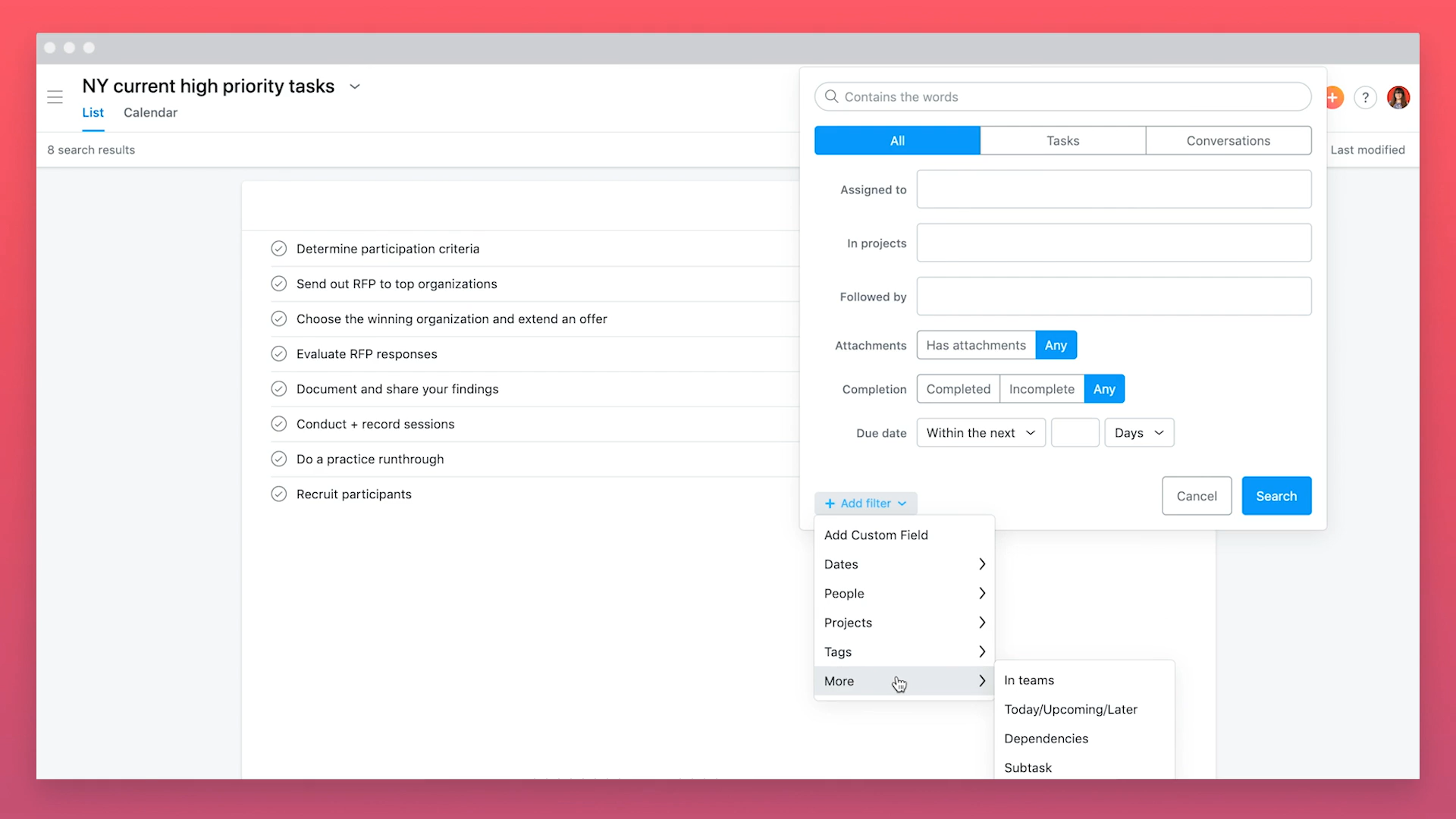Click the magnifying glass search icon
This screenshot has width=1456, height=819.
tap(831, 96)
